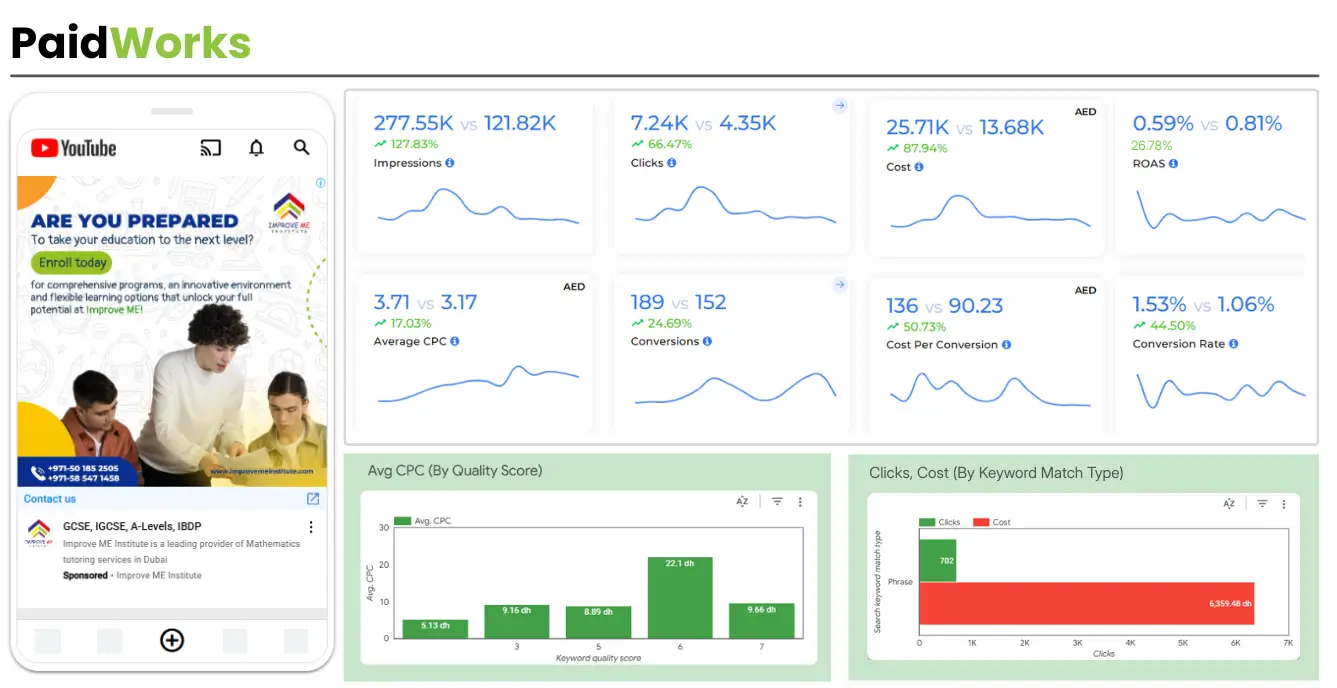The width and height of the screenshot is (1337, 688).
Task: Open the three-dot menu beside the GCSE ad listing
Action: pos(311,526)
